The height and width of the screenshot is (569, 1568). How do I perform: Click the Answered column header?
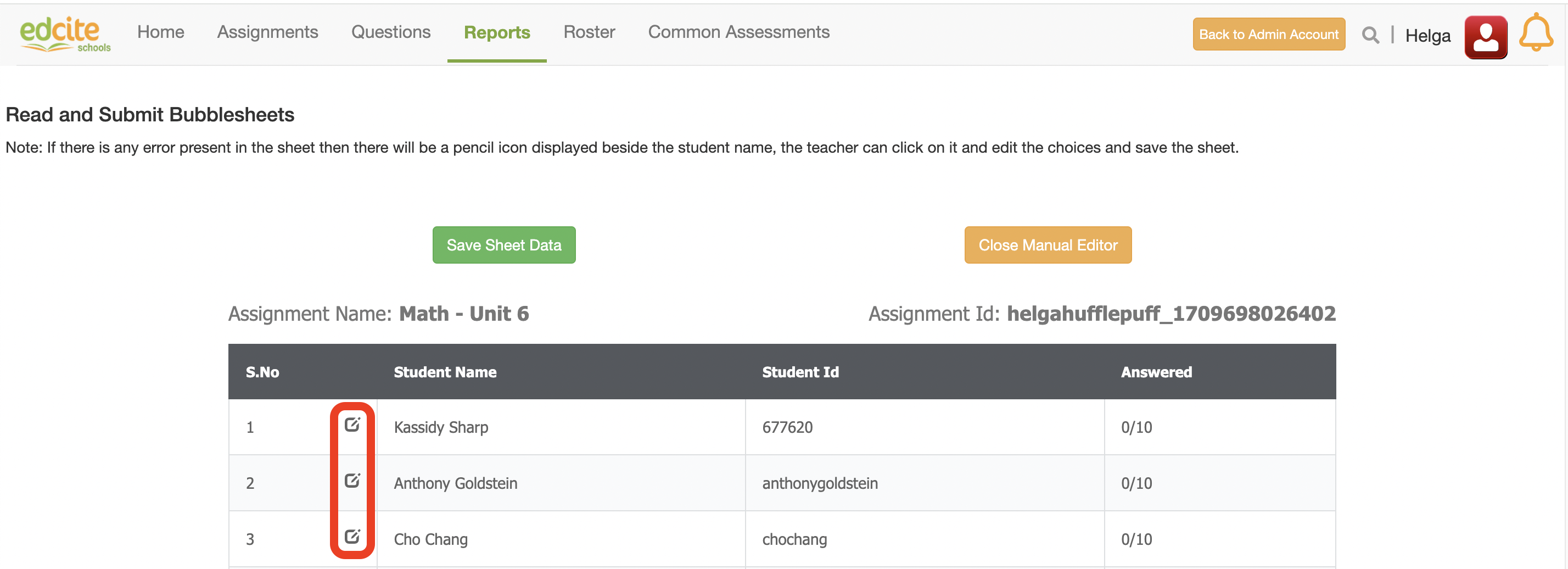pyautogui.click(x=1156, y=372)
